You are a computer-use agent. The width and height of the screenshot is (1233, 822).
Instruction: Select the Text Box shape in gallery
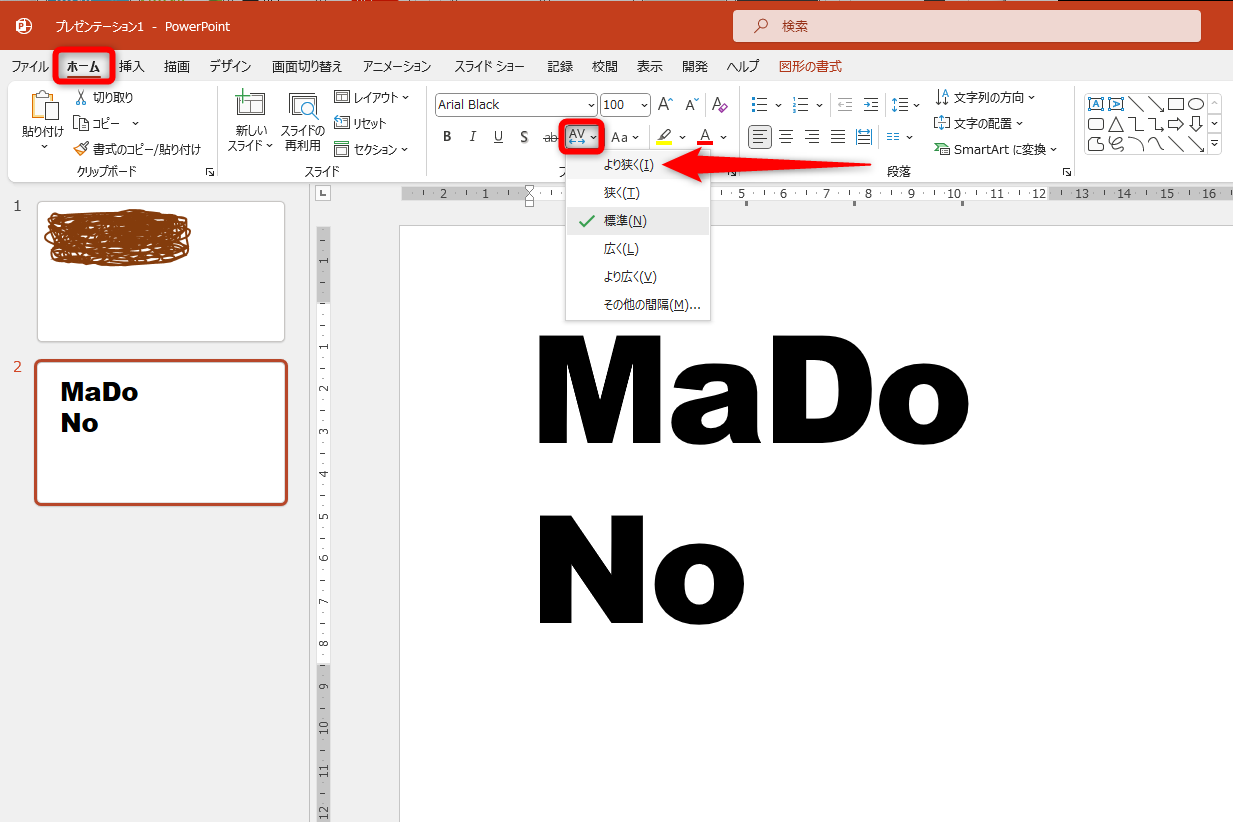tap(1095, 104)
